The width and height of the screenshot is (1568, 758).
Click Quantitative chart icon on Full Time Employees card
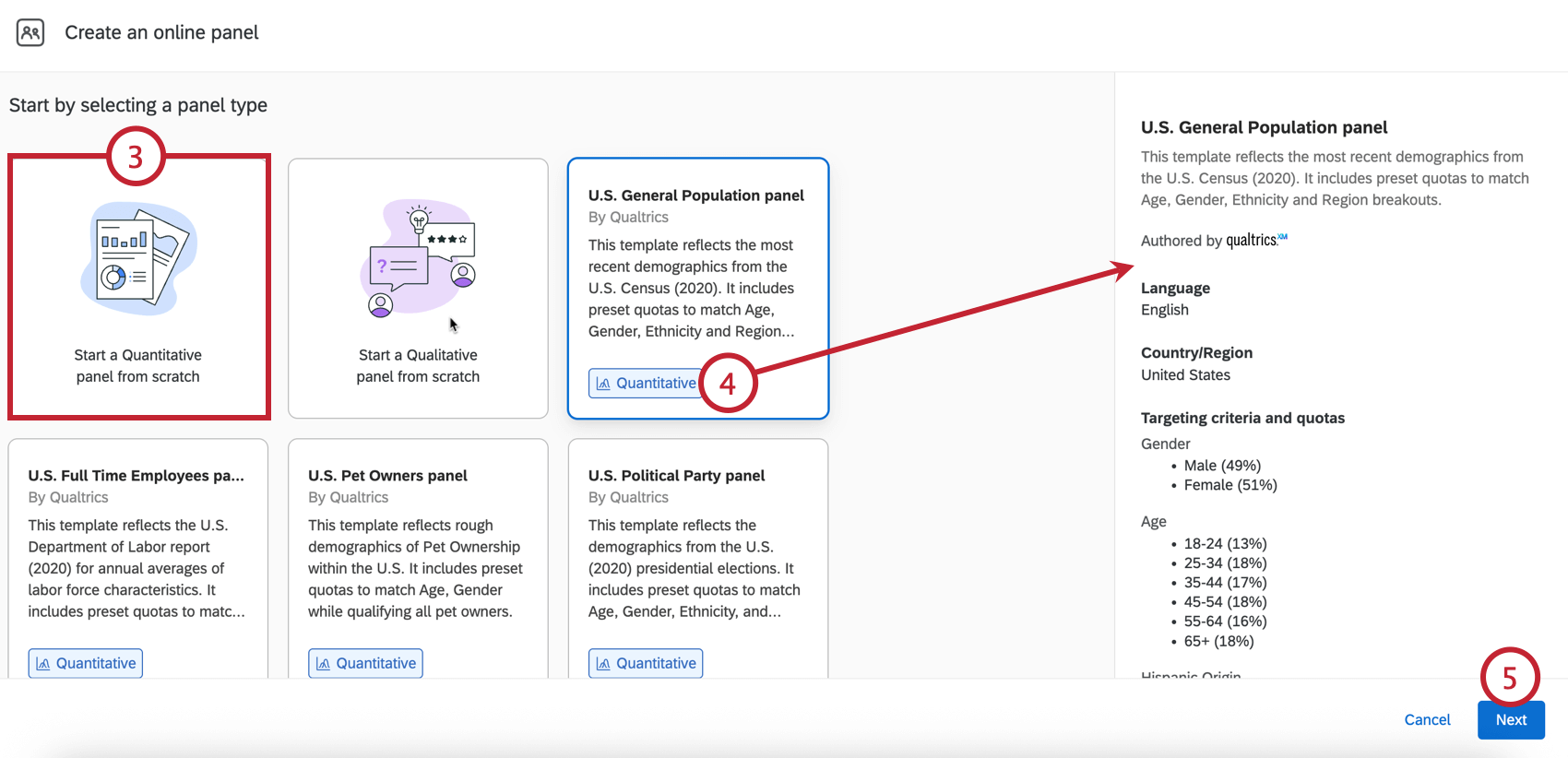click(x=43, y=664)
